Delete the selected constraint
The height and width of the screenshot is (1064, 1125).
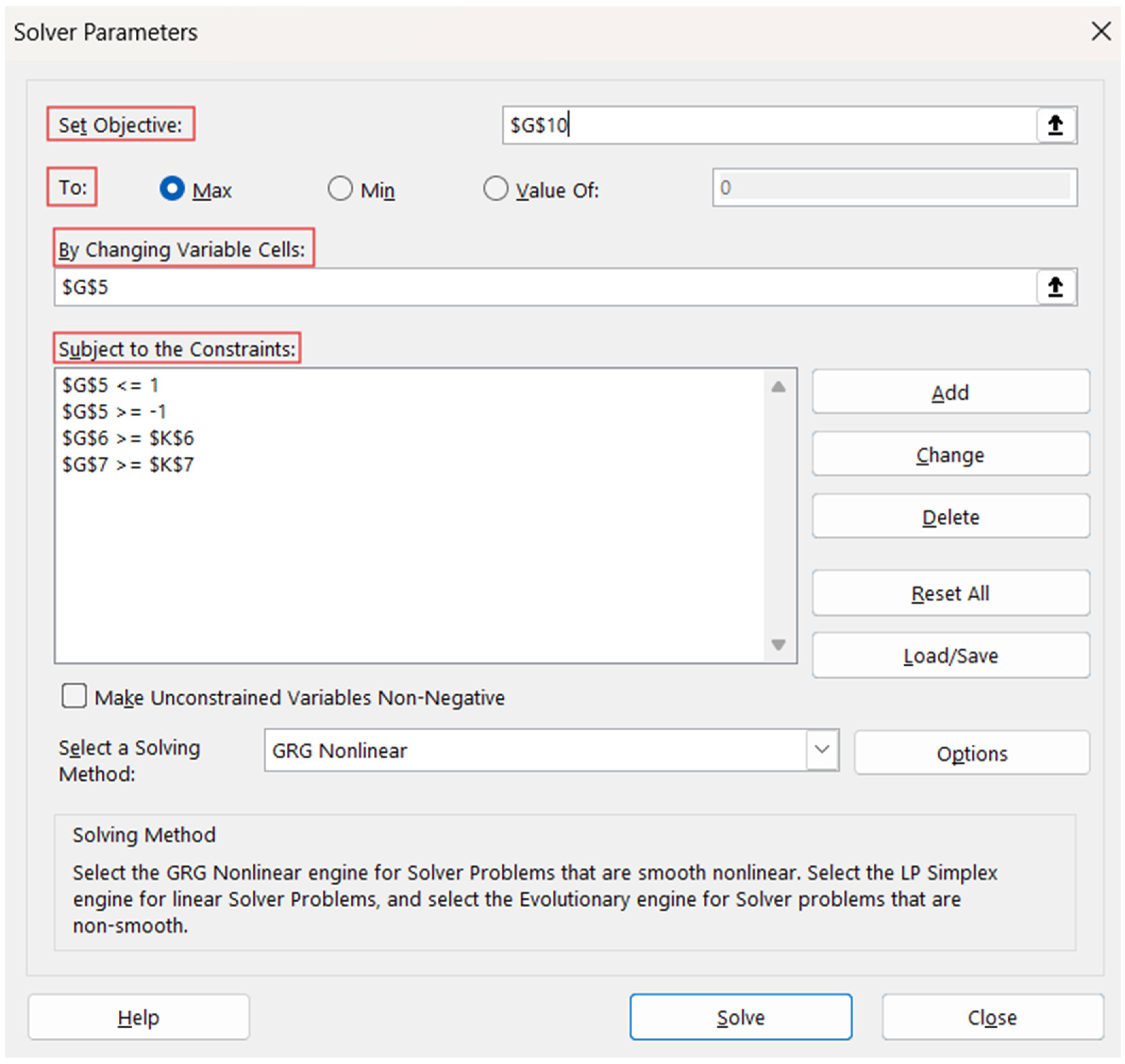click(950, 517)
